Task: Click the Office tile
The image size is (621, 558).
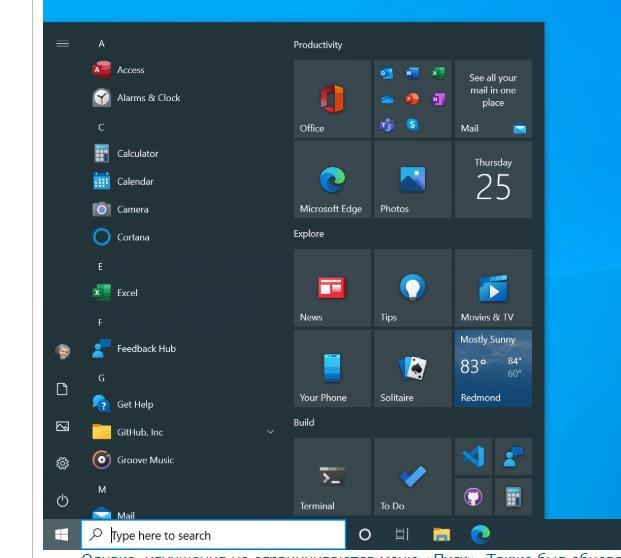Action: pyautogui.click(x=332, y=99)
